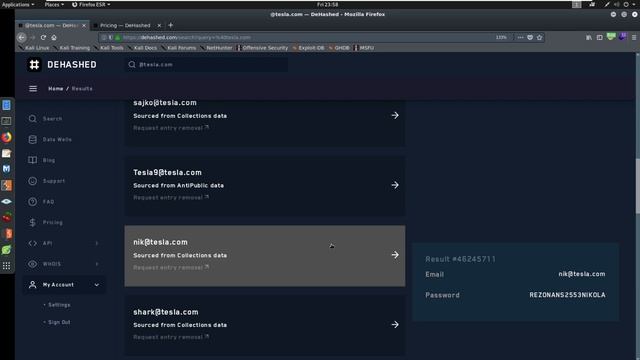Open the GHDB bookmark

(339, 48)
